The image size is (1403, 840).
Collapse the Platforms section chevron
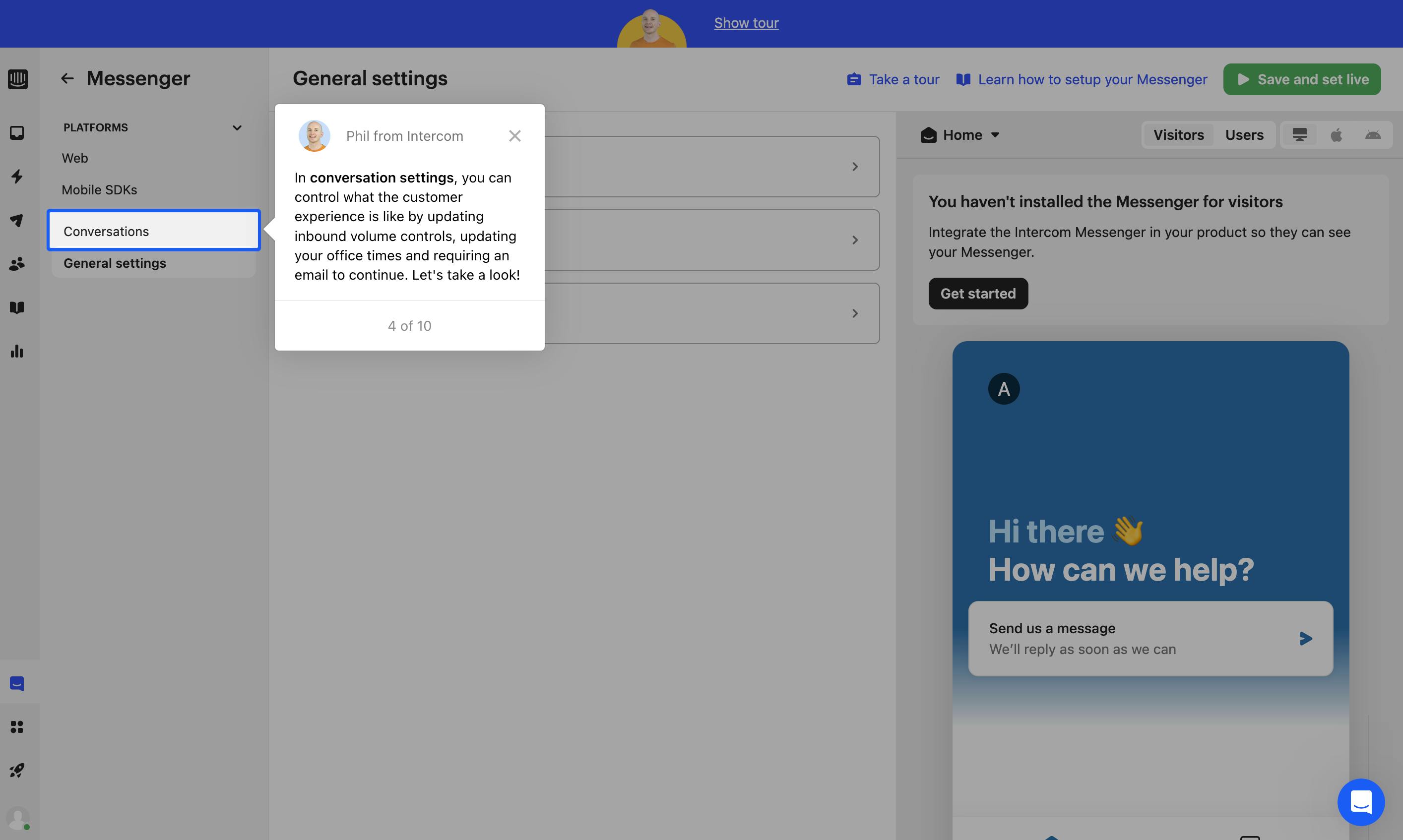point(237,128)
